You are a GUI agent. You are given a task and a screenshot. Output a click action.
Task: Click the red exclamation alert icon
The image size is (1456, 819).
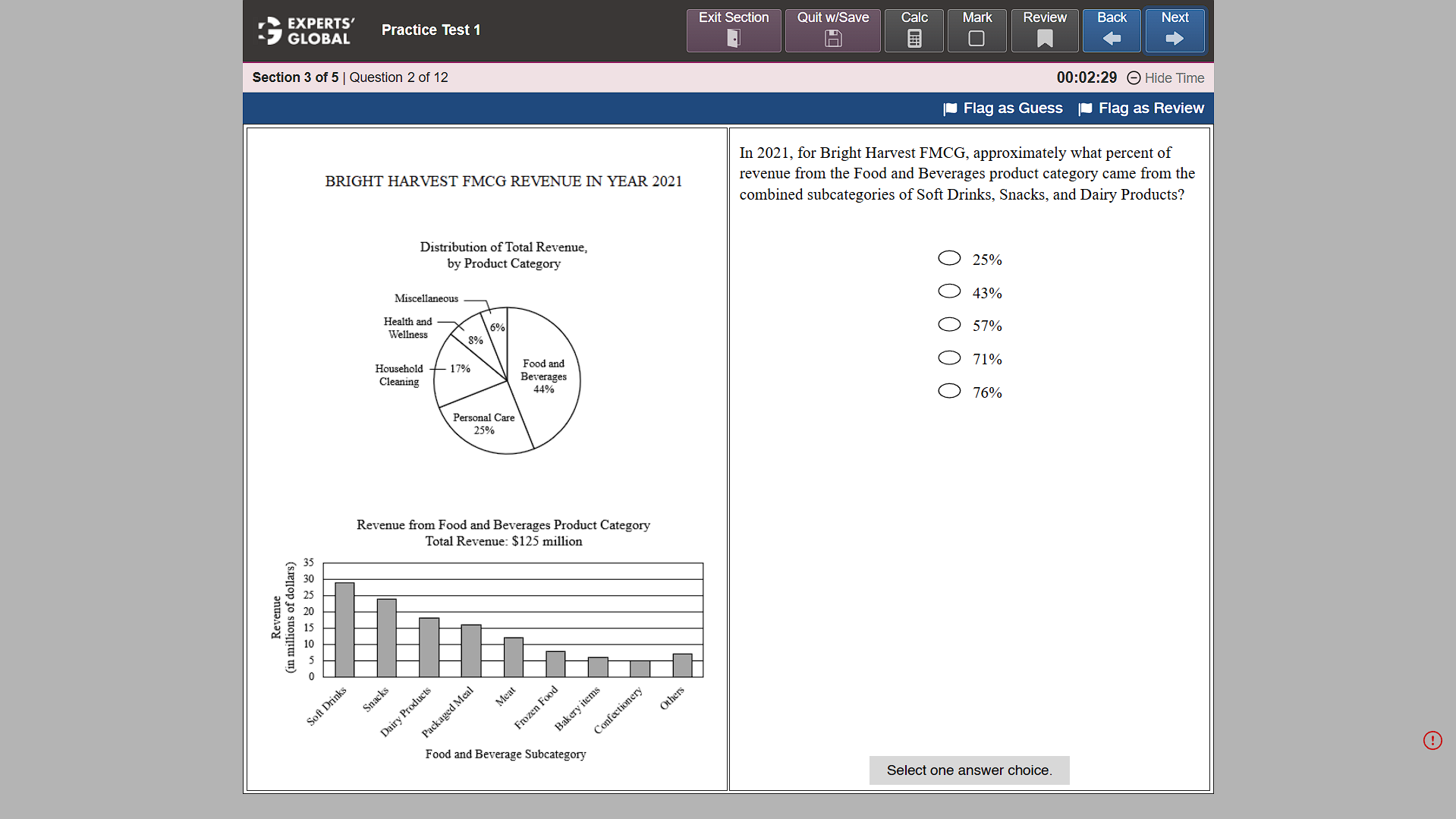[1432, 740]
